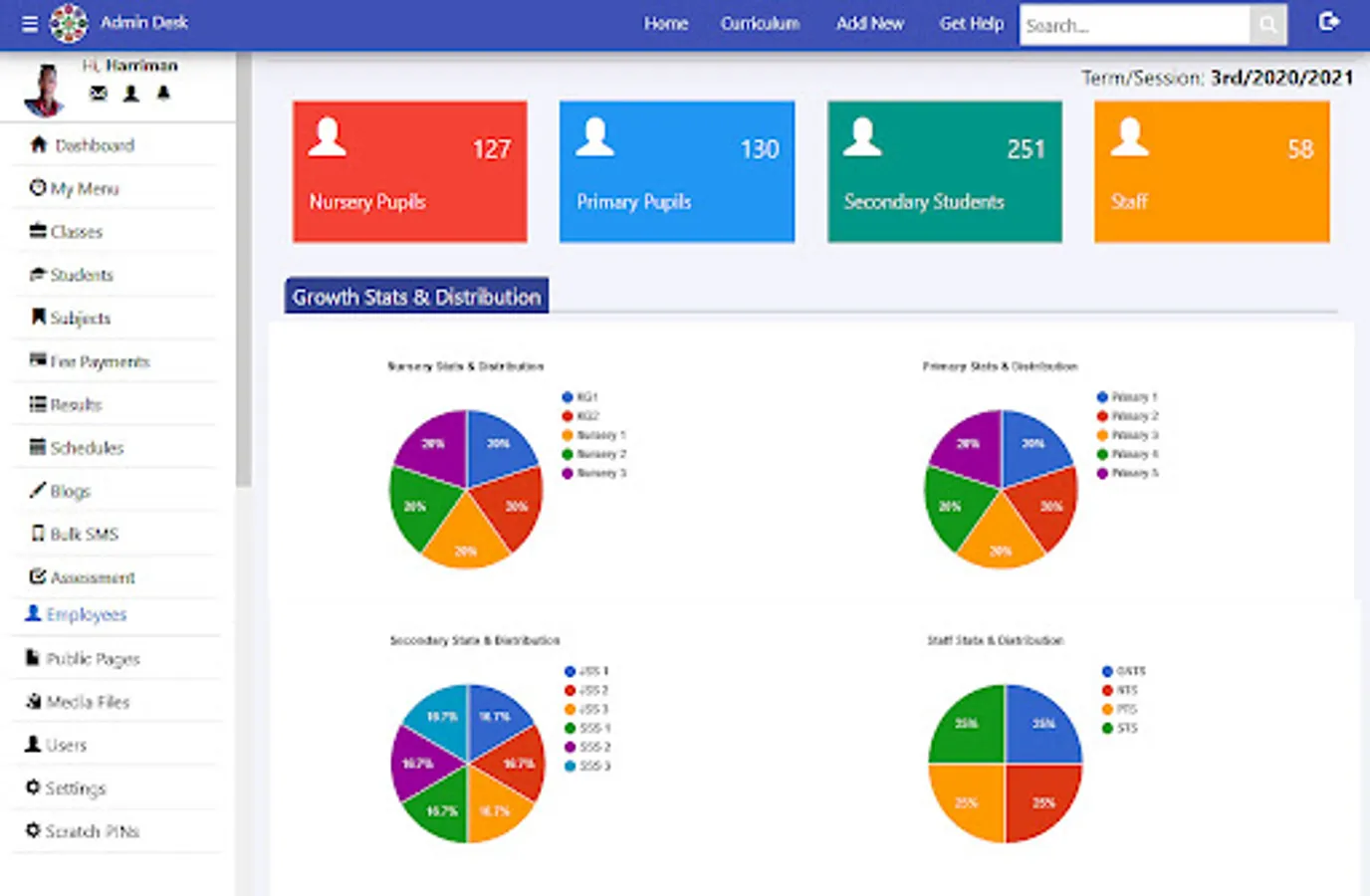Click the Classes briefcase icon

click(38, 231)
